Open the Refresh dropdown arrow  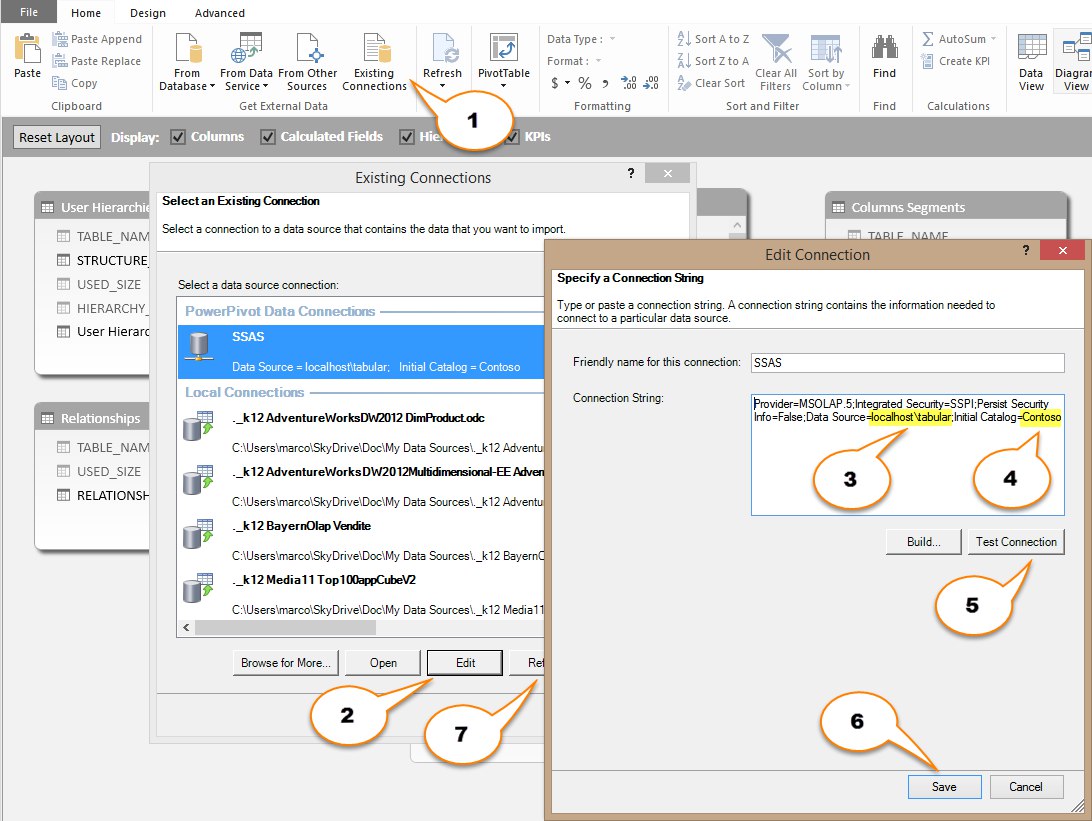click(442, 86)
